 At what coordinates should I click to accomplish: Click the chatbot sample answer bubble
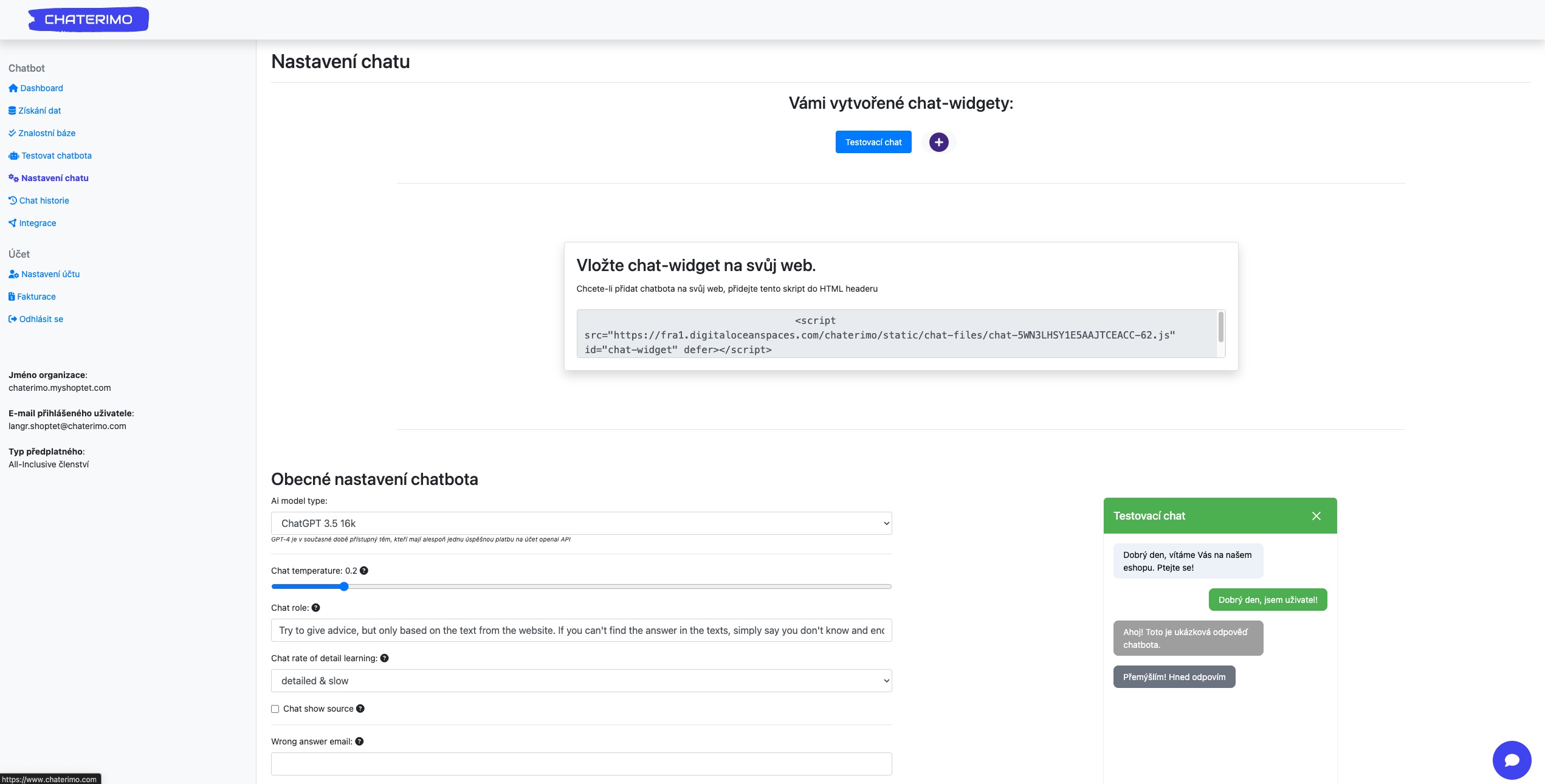click(x=1188, y=638)
